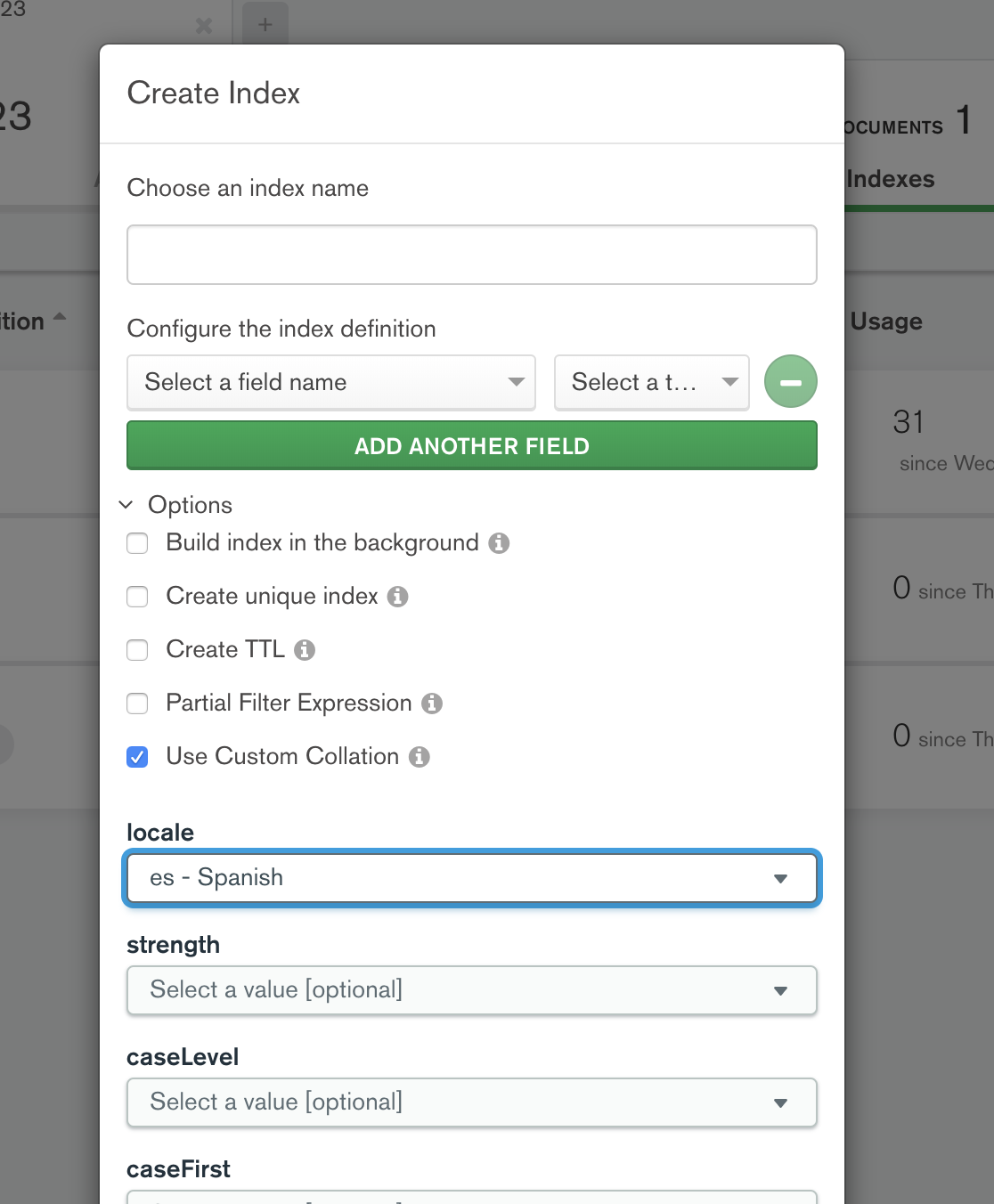994x1204 pixels.
Task: Click info icon beside Partial Filter Expression
Action: point(432,704)
